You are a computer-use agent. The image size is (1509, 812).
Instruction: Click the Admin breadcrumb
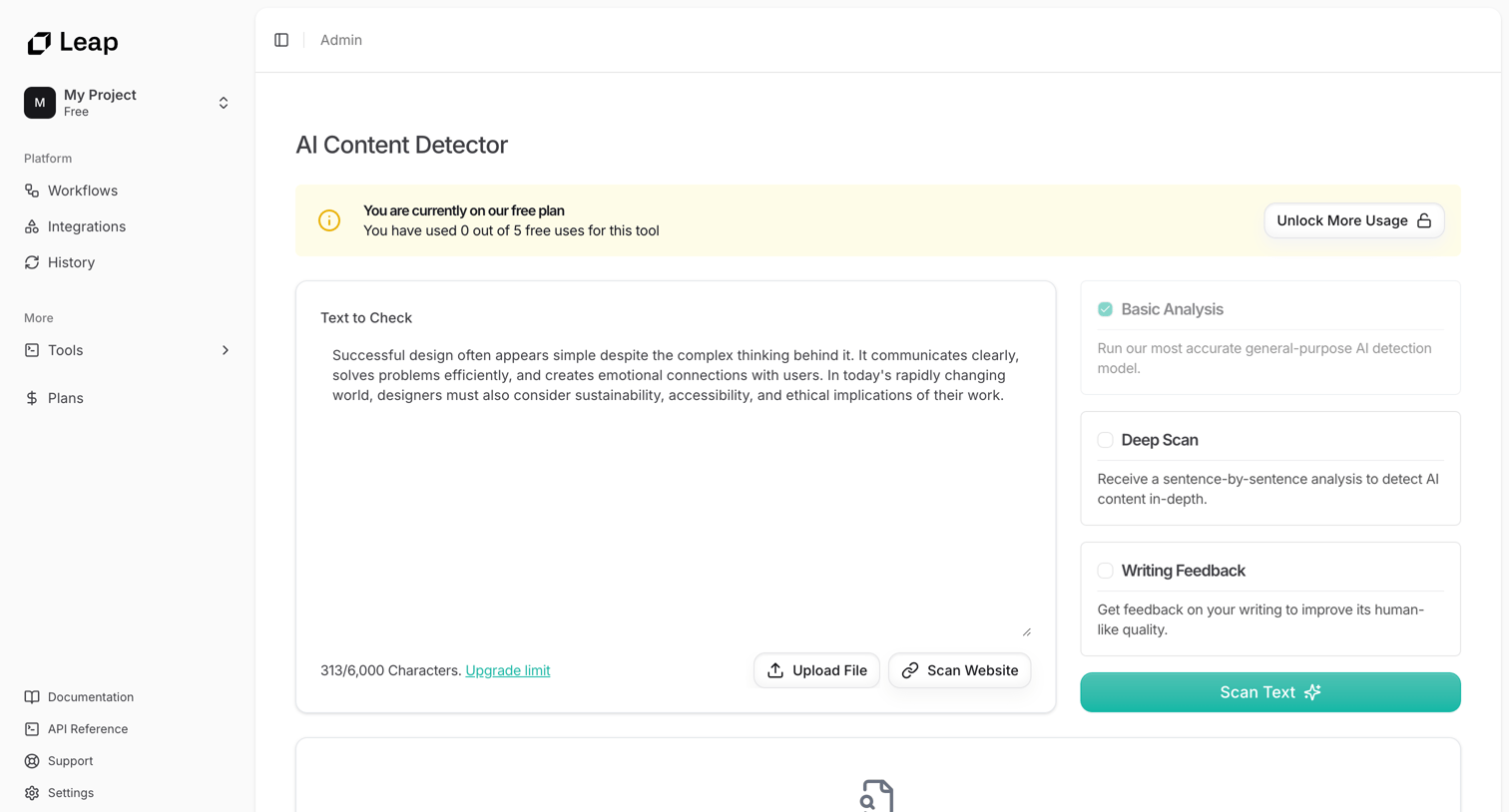(x=341, y=40)
